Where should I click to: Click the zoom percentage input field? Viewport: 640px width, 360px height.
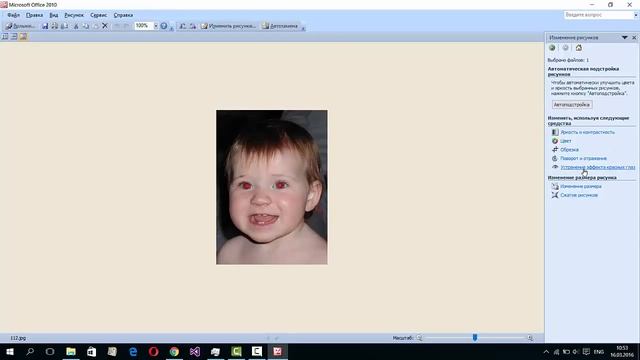tap(144, 26)
